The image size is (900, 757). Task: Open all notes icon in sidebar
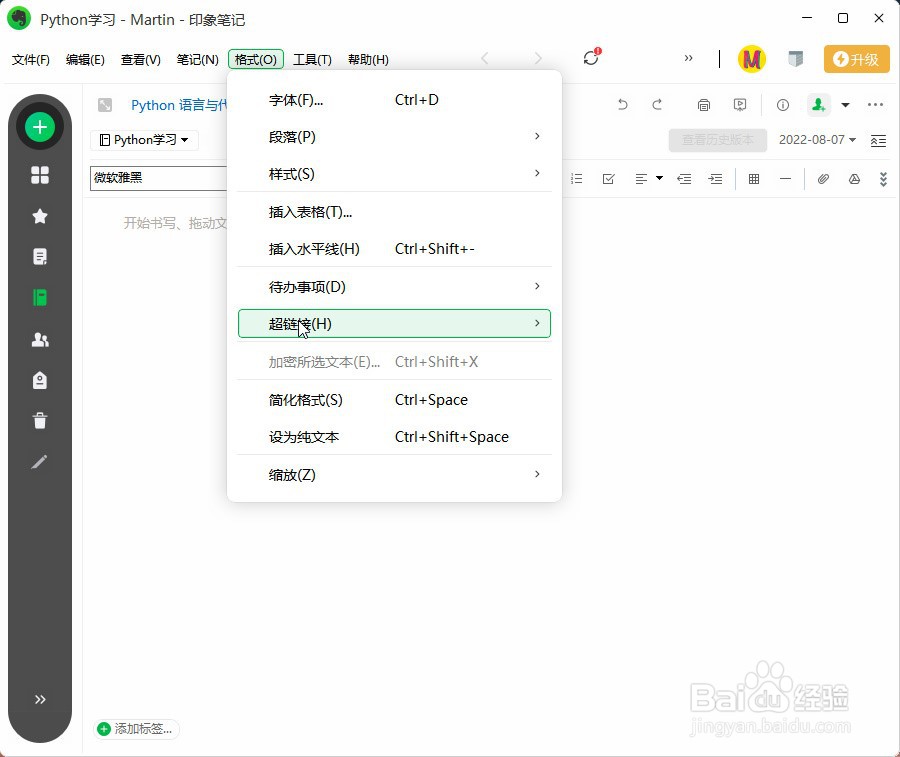coord(40,257)
